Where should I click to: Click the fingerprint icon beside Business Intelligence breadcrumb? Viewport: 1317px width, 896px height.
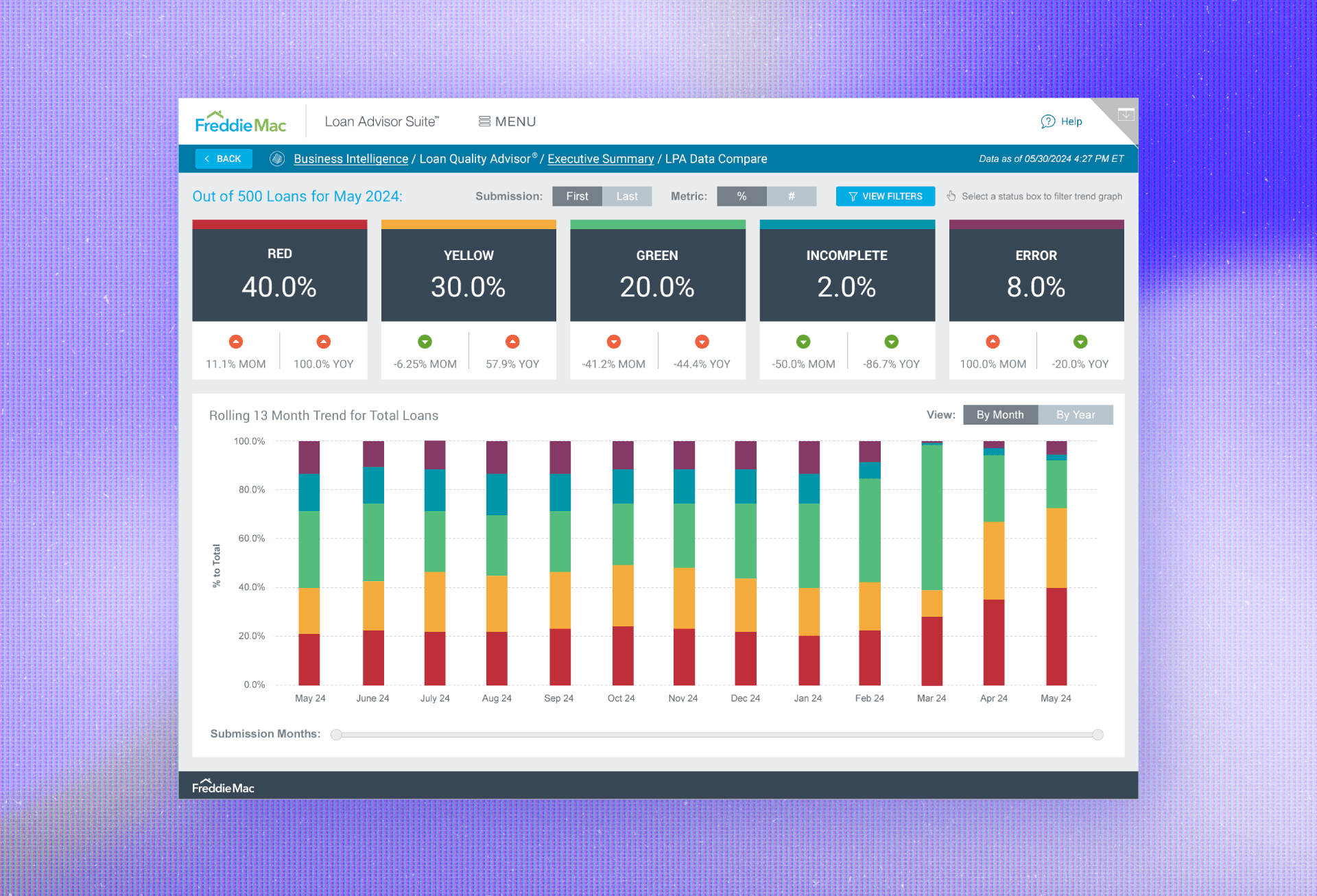(277, 158)
